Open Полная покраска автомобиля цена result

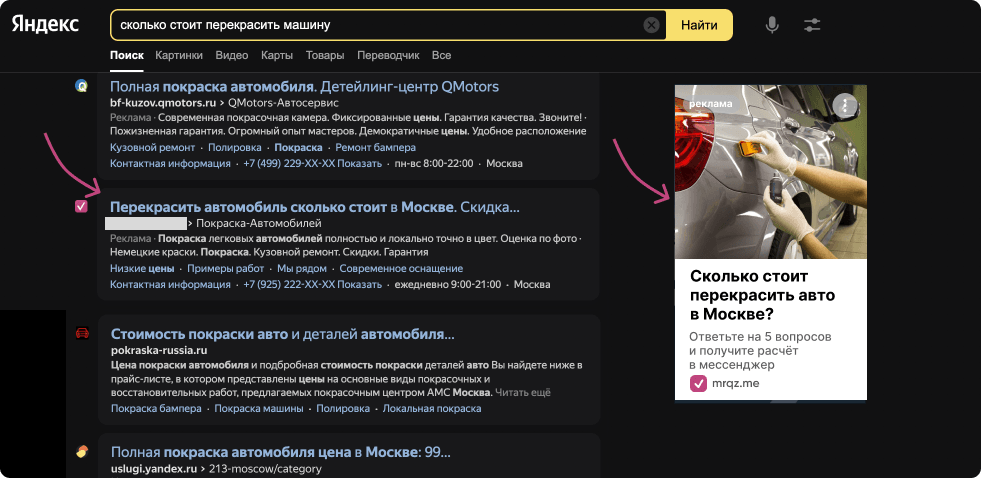pos(280,452)
